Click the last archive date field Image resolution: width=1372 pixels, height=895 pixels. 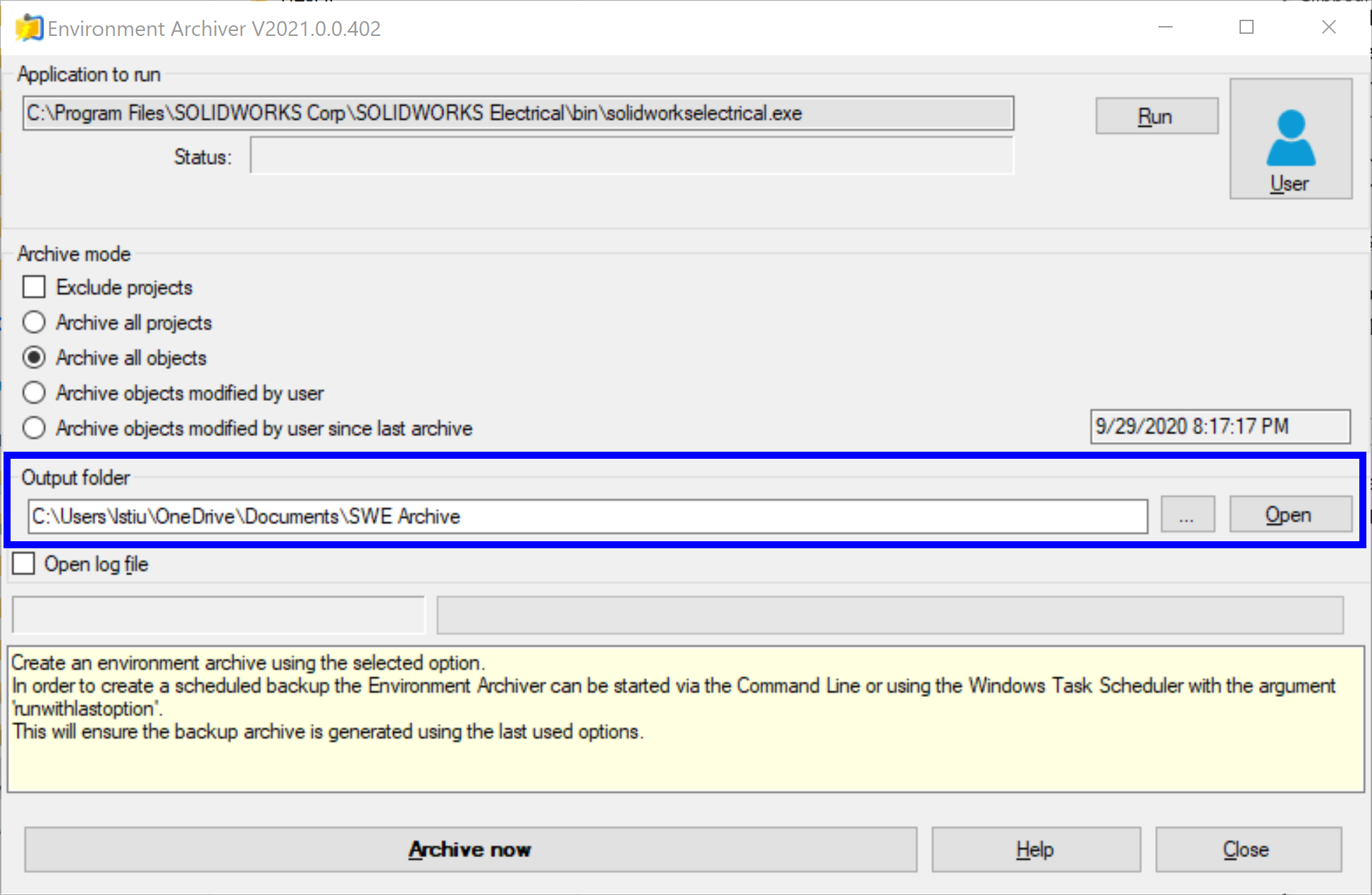coord(1219,426)
